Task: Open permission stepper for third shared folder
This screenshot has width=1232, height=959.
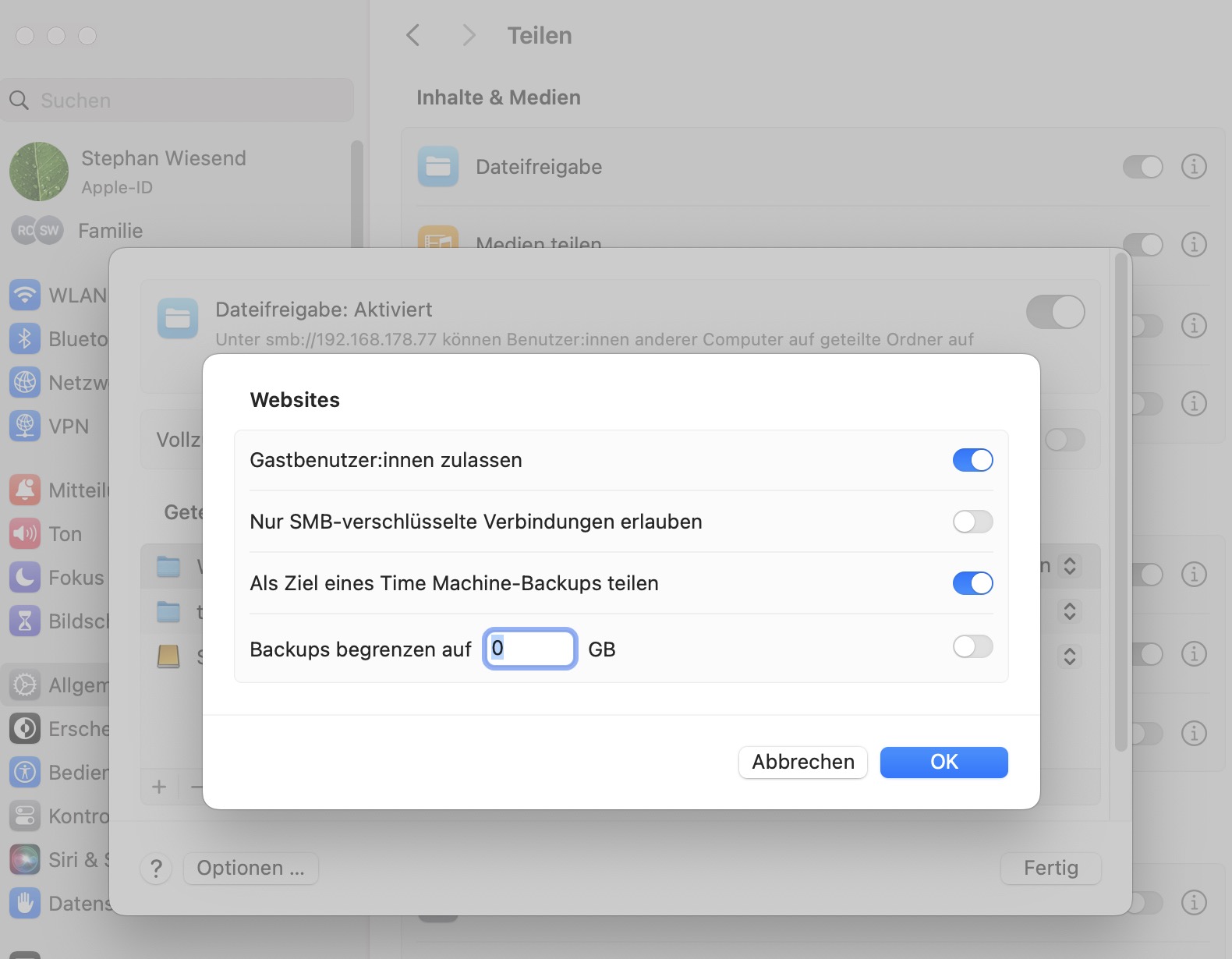Action: 1070,656
